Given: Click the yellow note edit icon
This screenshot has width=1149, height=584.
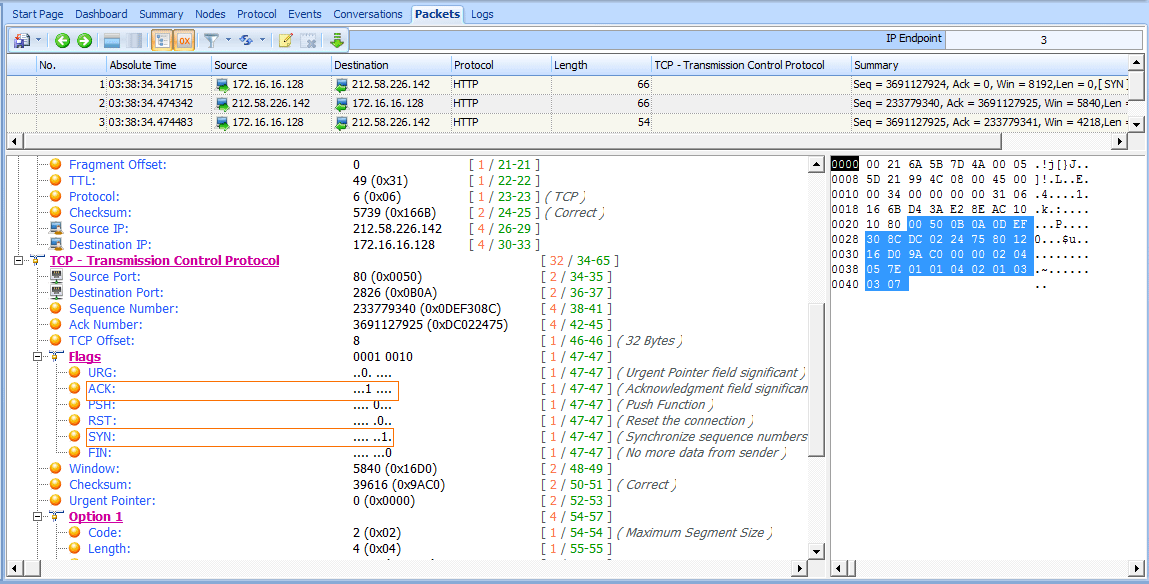Looking at the screenshot, I should (286, 41).
